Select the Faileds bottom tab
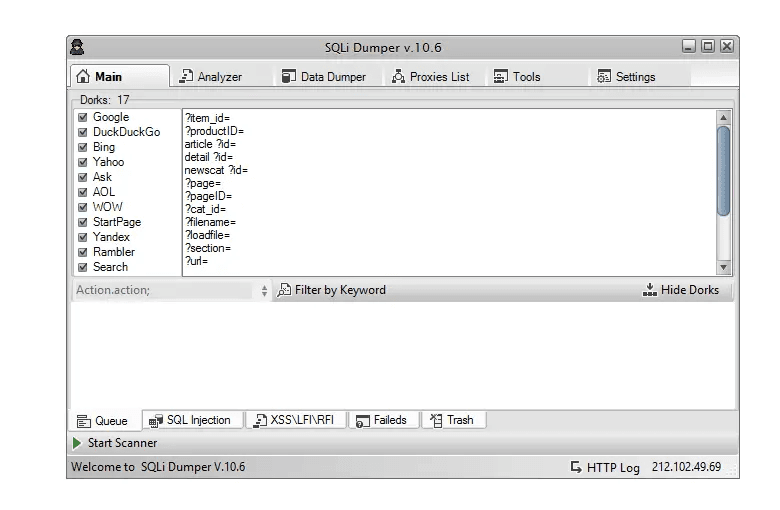Image resolution: width=780 pixels, height=510 pixels. pos(384,420)
